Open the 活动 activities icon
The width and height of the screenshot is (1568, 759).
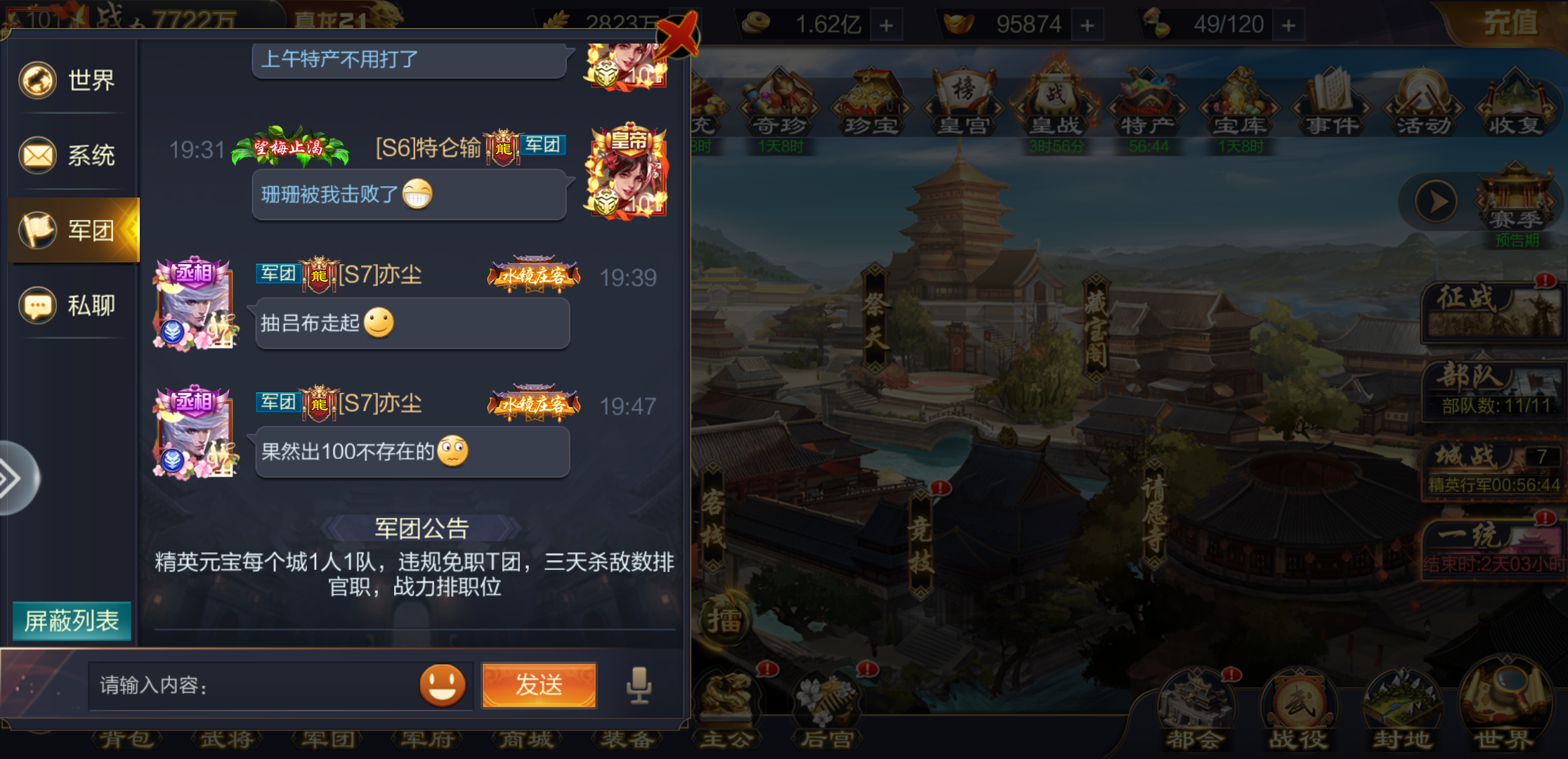click(1423, 101)
